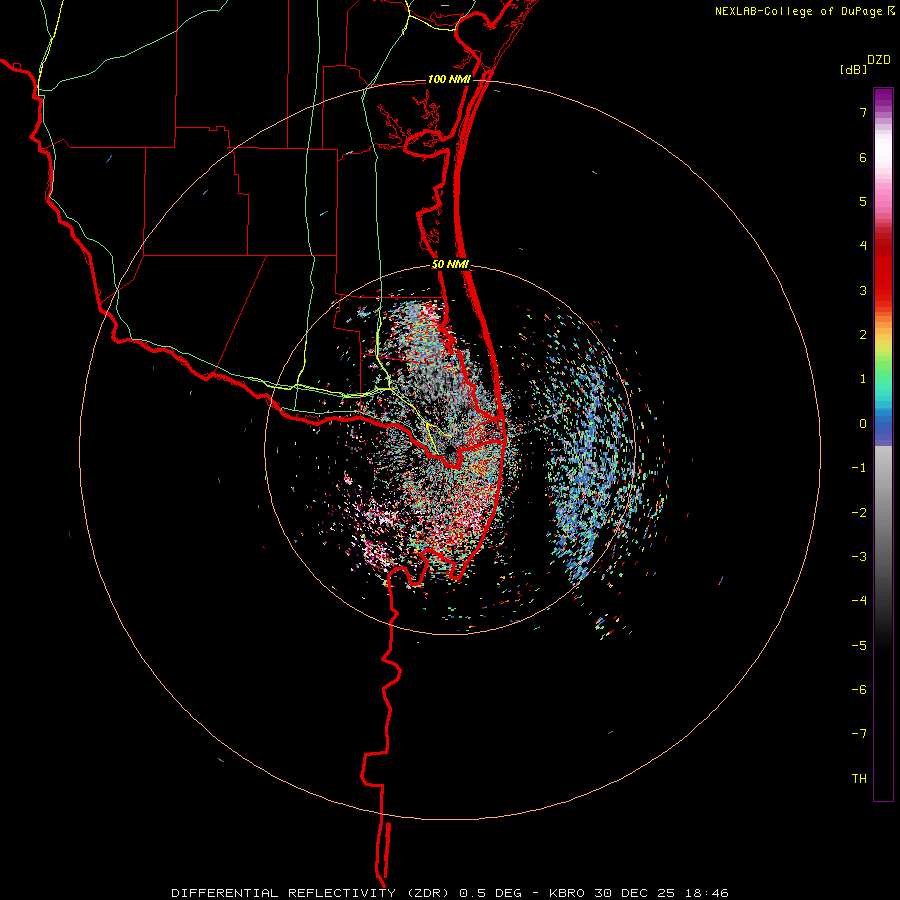The width and height of the screenshot is (900, 900).
Task: Click the -7 value on color scale
Action: point(859,734)
